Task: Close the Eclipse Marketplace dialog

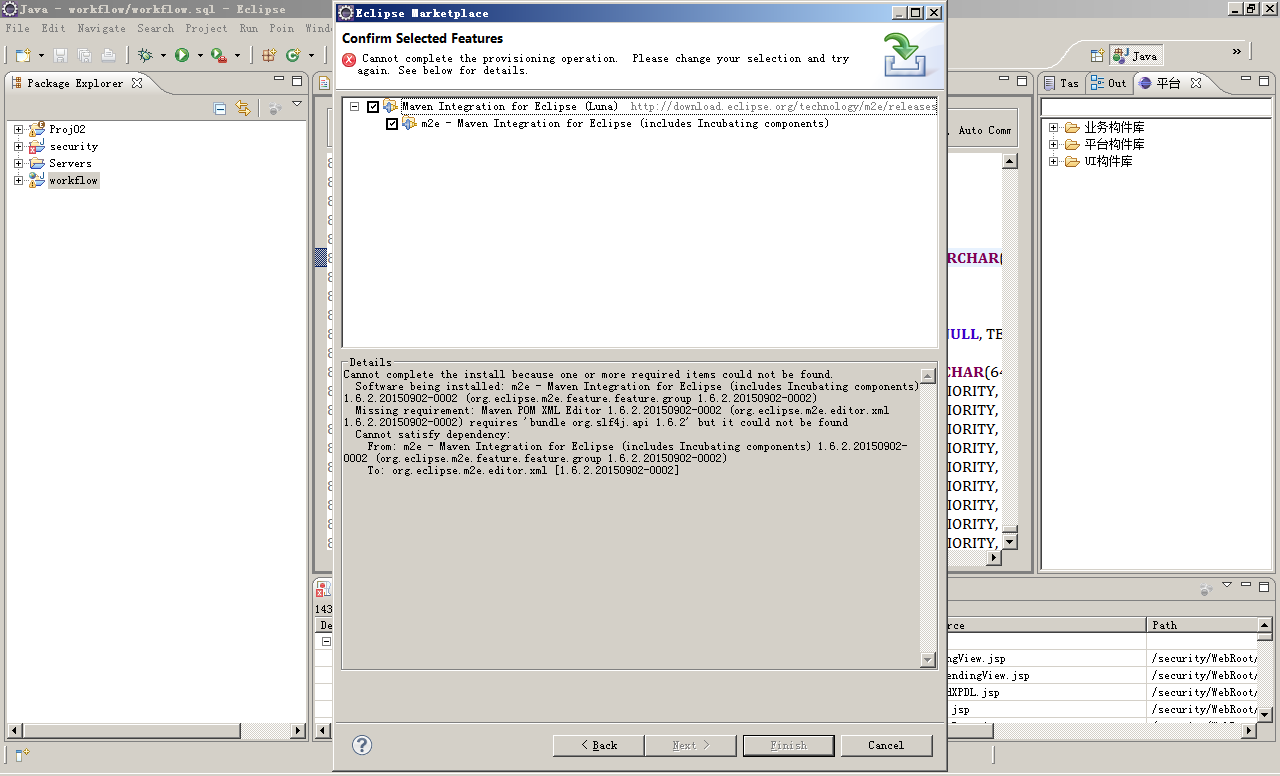Action: point(934,13)
